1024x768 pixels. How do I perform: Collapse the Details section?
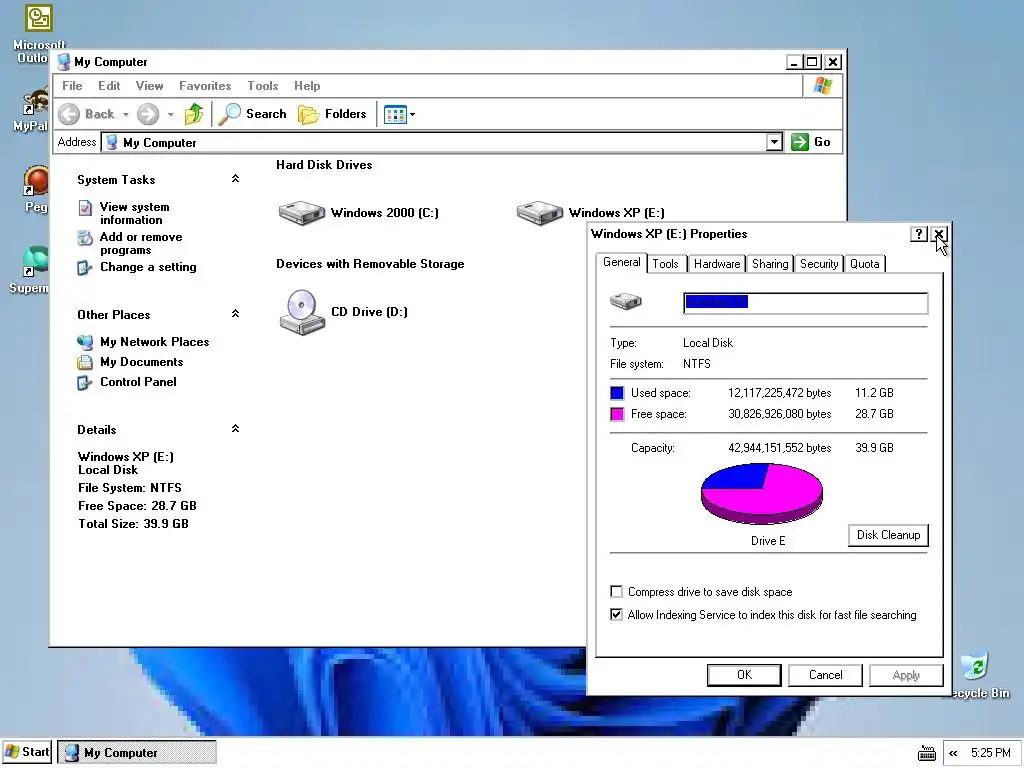click(235, 429)
